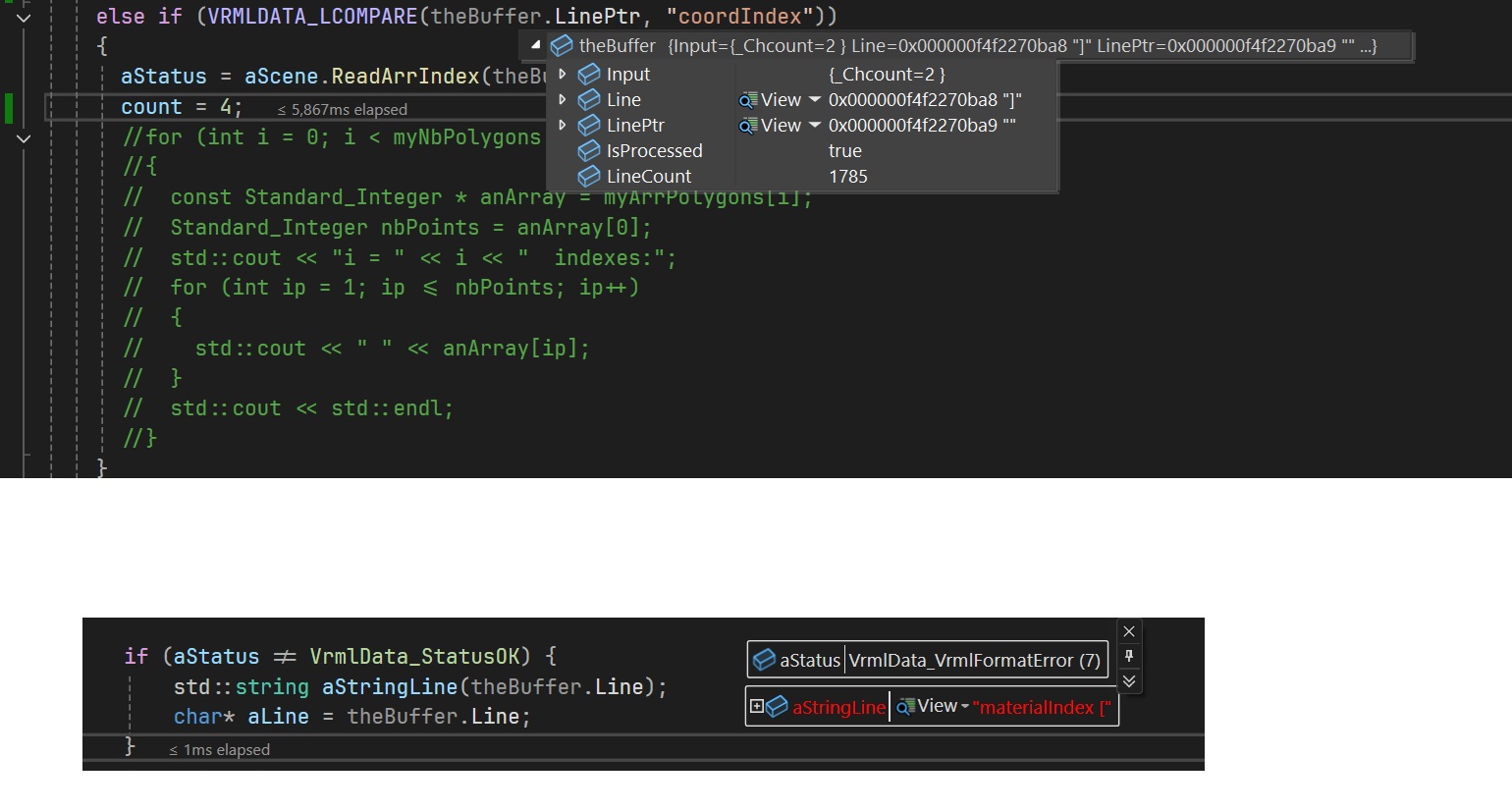Click the IsProcessed field cube icon
This screenshot has height=811, width=1512.
(589, 151)
